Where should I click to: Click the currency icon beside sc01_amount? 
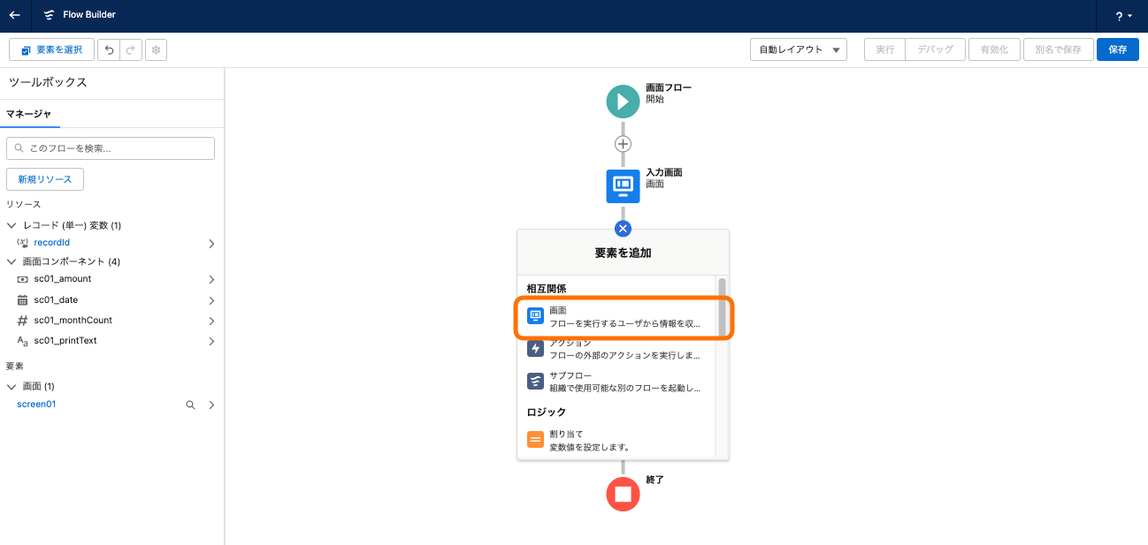(x=22, y=279)
